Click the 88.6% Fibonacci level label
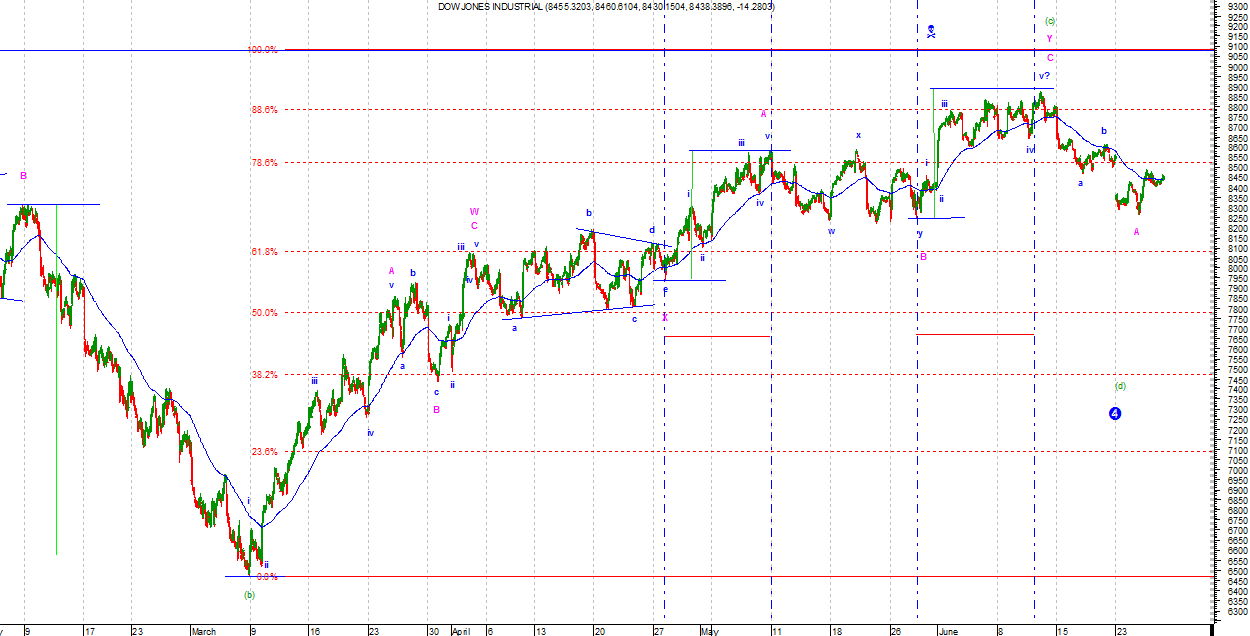The height and width of the screenshot is (636, 1250). tap(263, 109)
